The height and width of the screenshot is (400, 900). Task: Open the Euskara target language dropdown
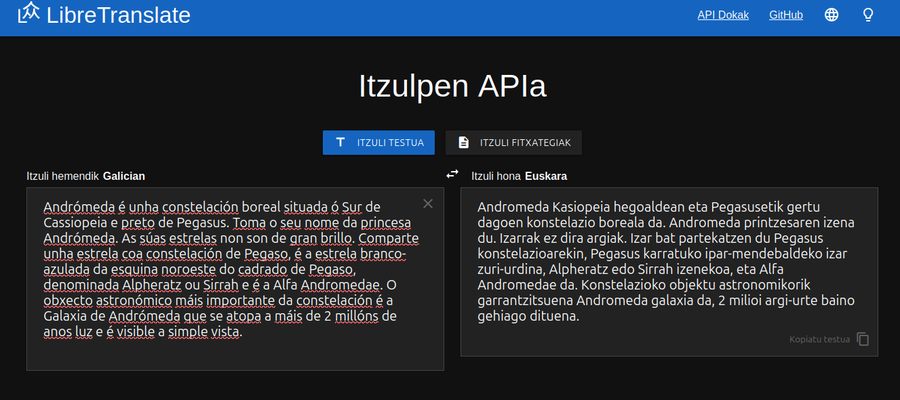546,176
